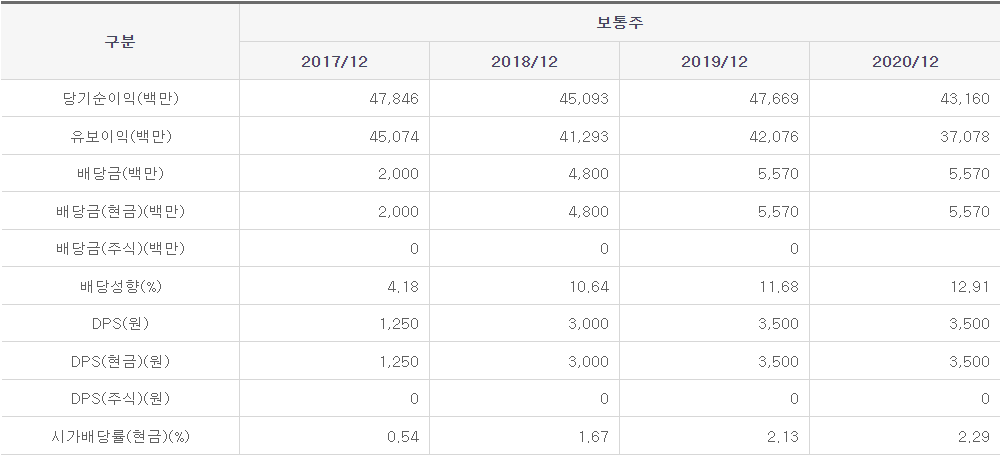Select net income value 43,160
This screenshot has height=456, width=1000.
[964, 99]
